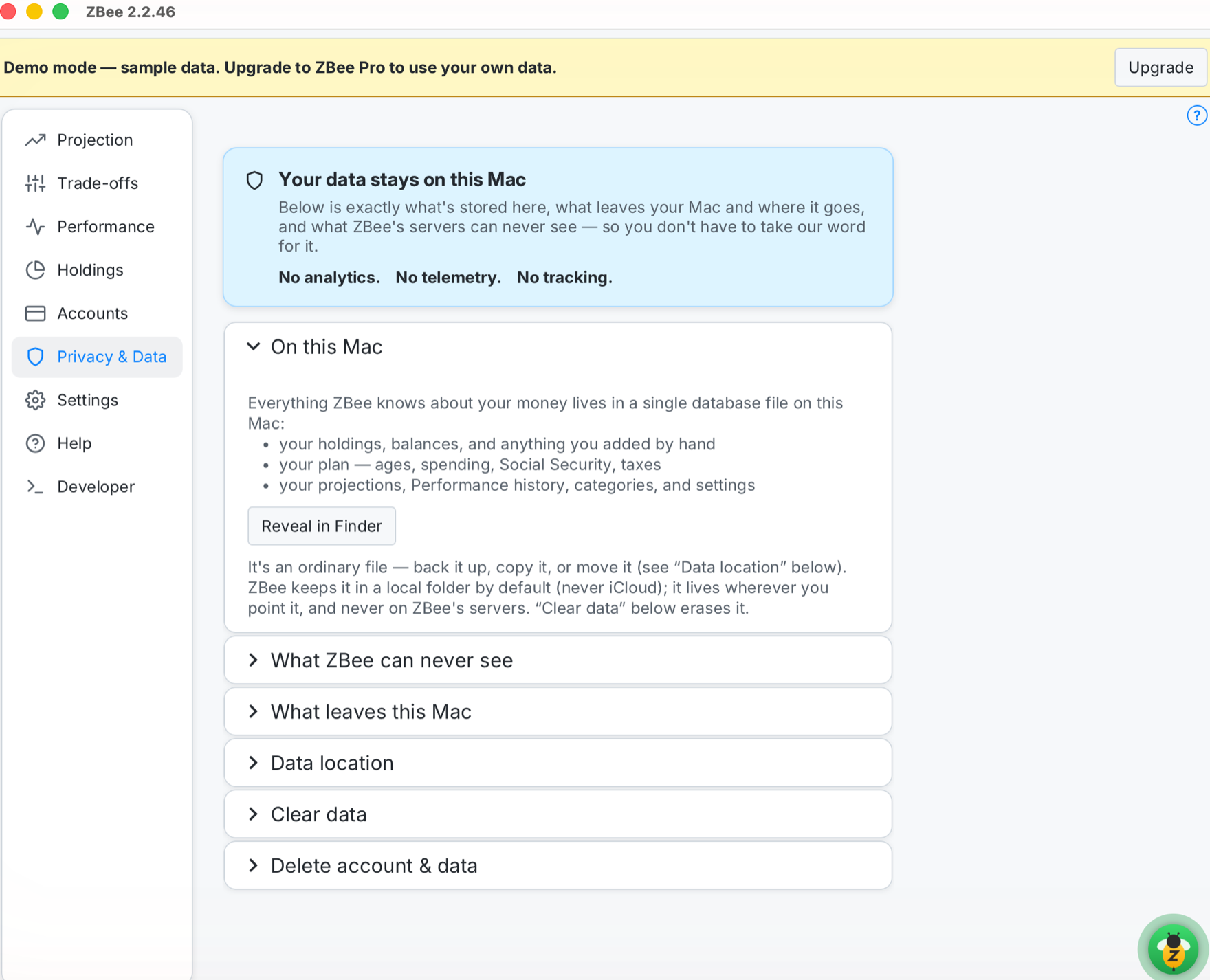Click the Privacy & Data shield icon in sidebar
1210x980 pixels.
(x=35, y=357)
